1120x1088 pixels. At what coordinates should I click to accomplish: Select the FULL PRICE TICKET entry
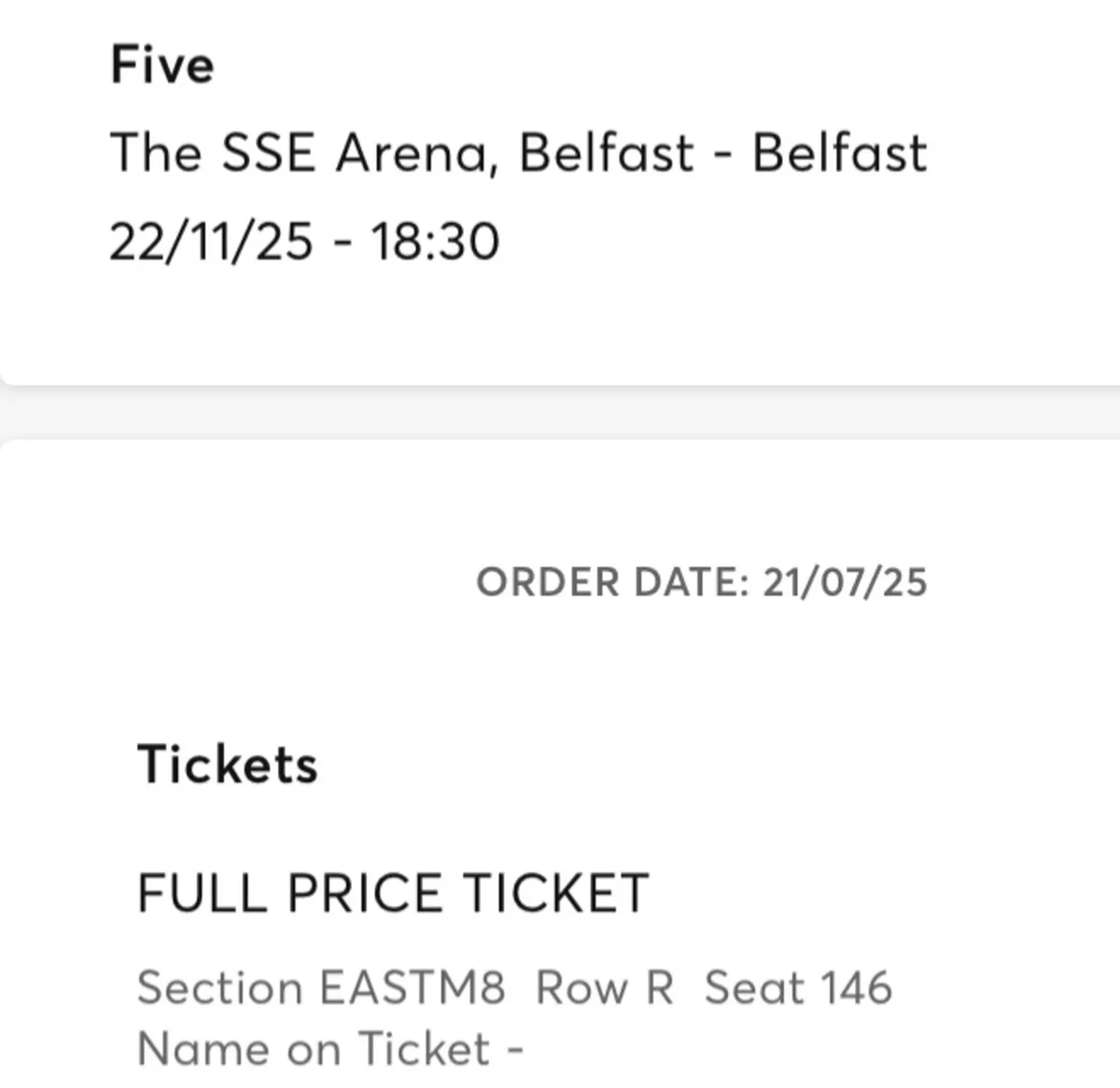[393, 893]
